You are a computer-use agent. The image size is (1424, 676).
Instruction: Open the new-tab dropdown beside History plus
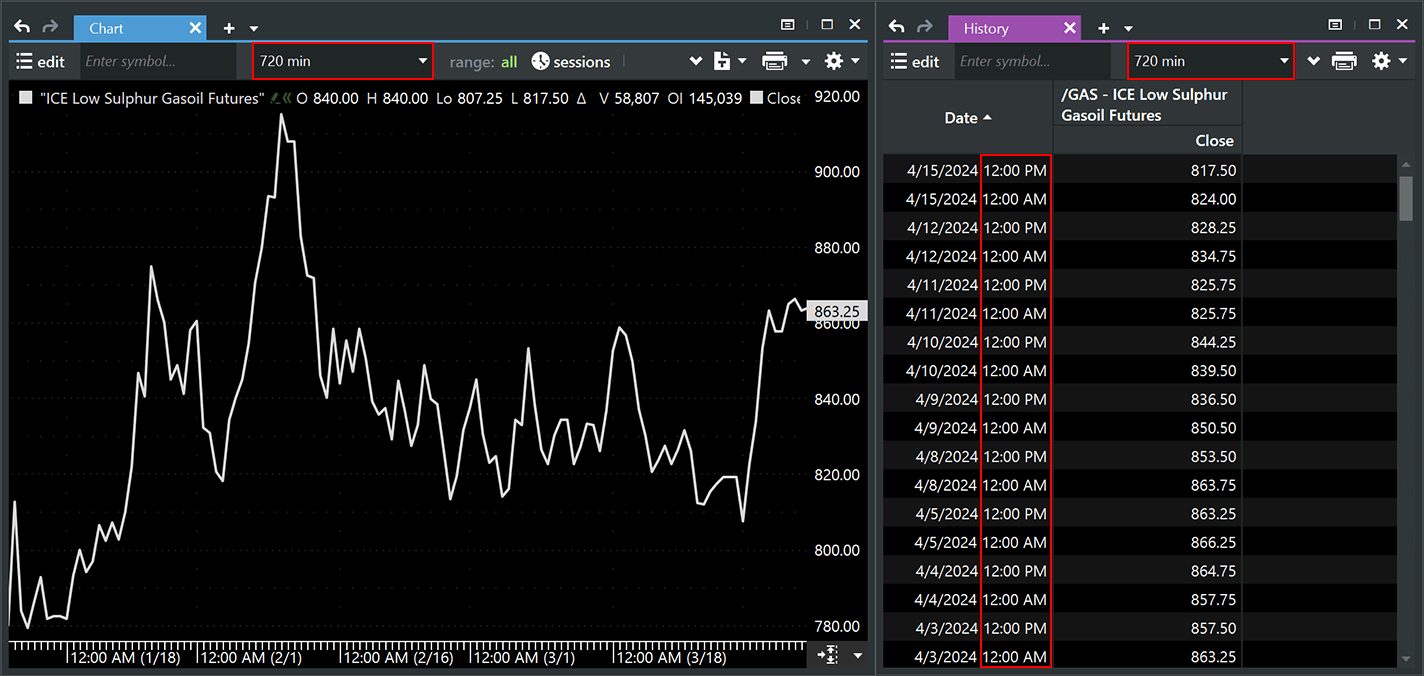point(1129,29)
